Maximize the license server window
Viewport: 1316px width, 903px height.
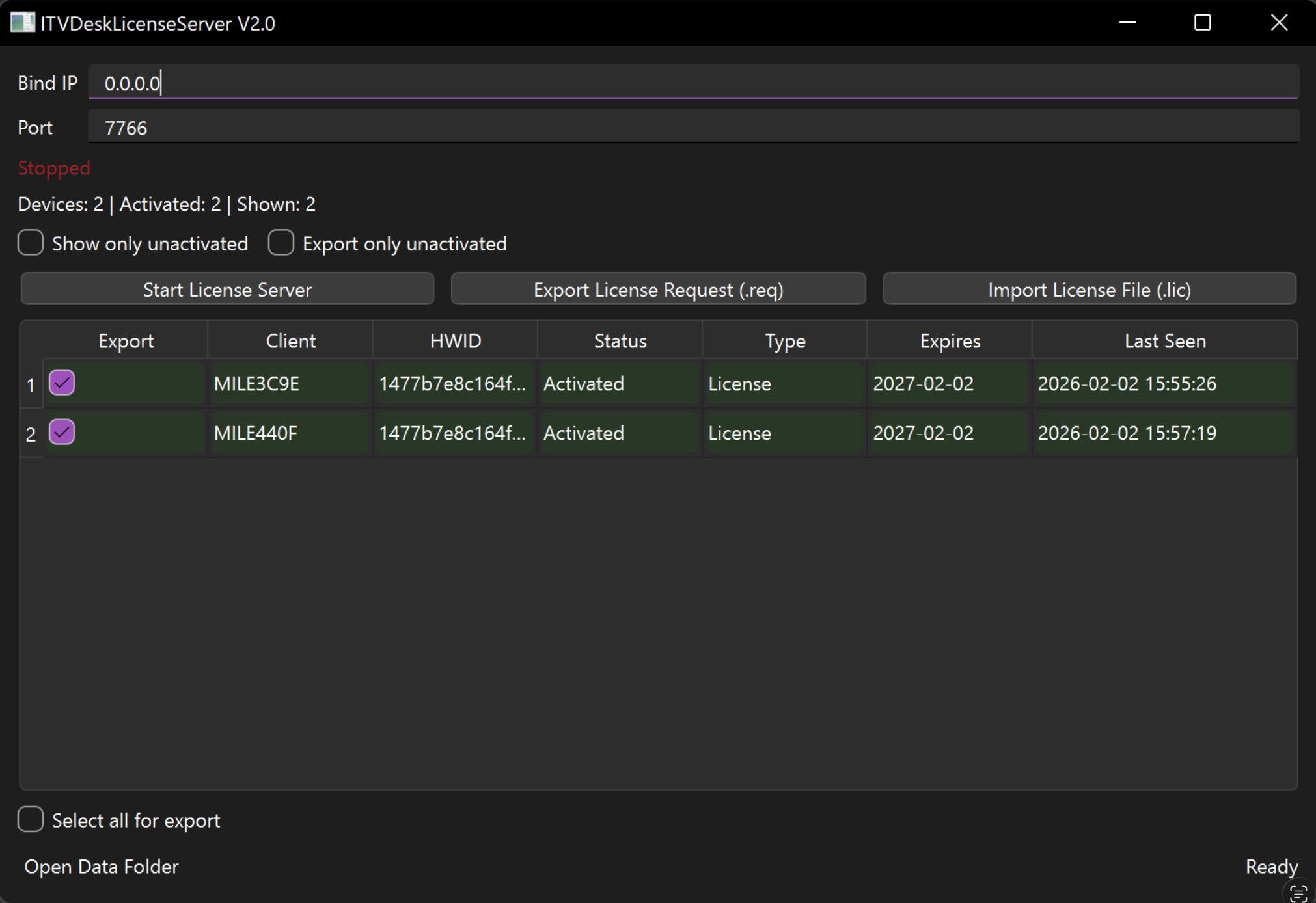[1202, 23]
